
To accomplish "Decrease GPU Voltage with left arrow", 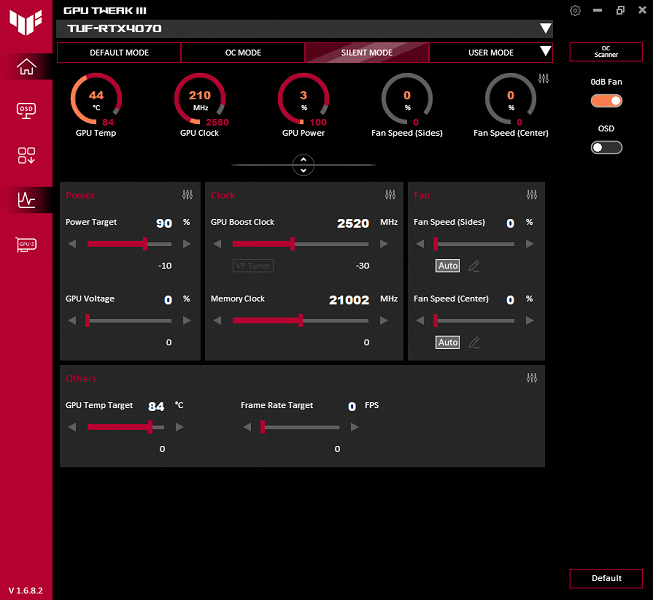I will 72,320.
